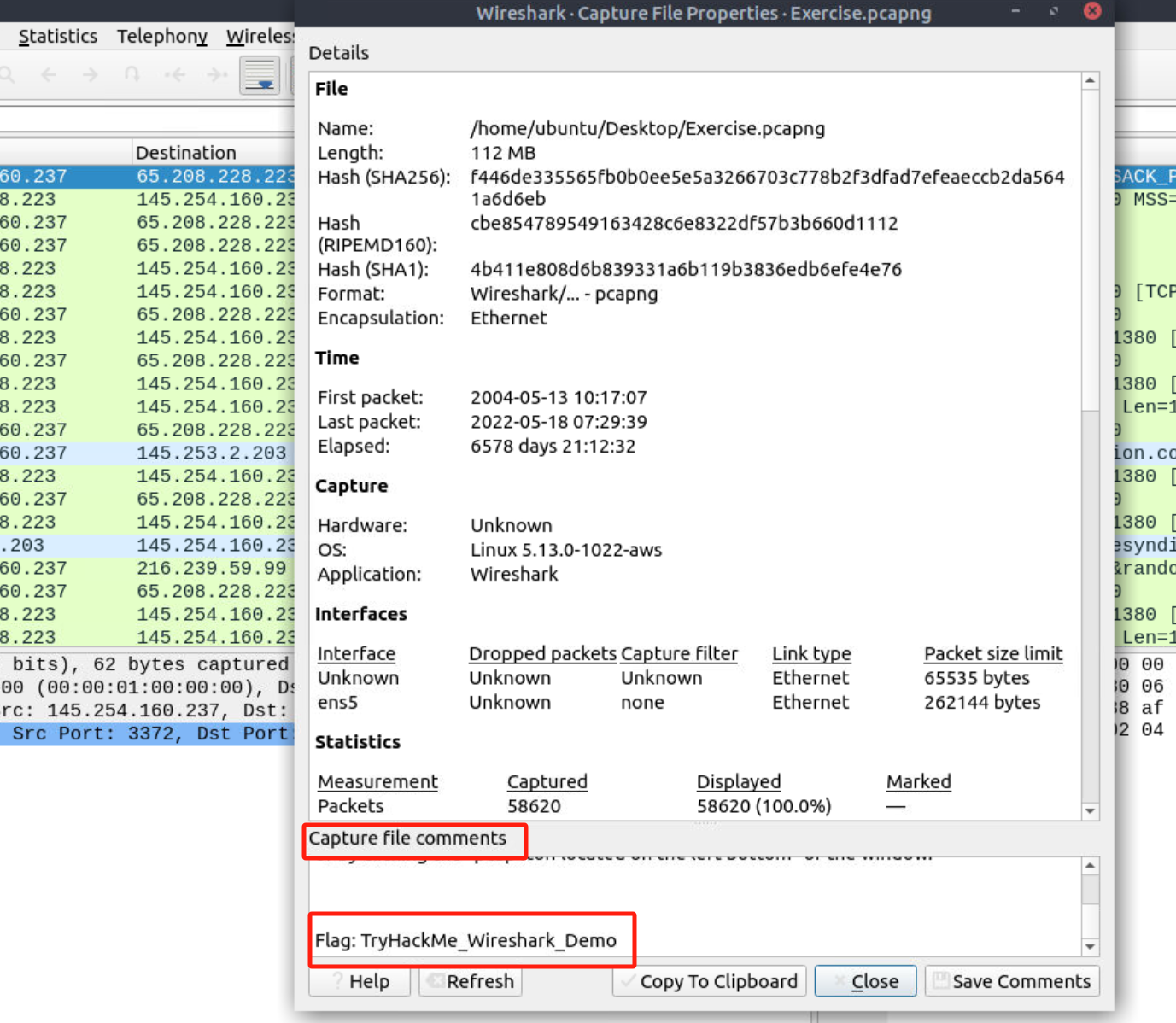Viewport: 1176px width, 1023px height.
Task: Click the Encapsulation value Ethernet
Action: coord(508,318)
